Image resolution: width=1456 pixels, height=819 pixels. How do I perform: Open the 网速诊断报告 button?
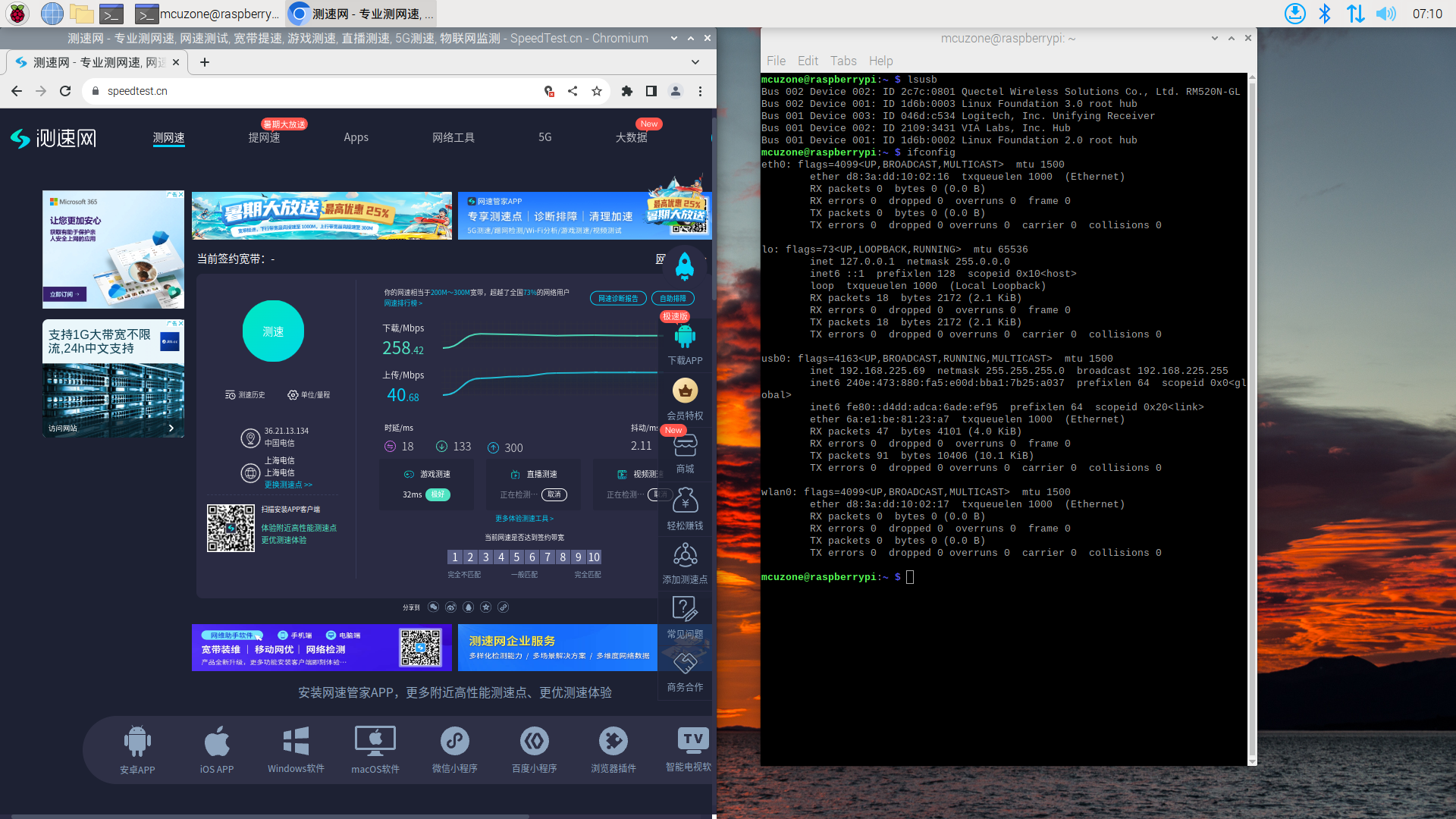tap(618, 299)
